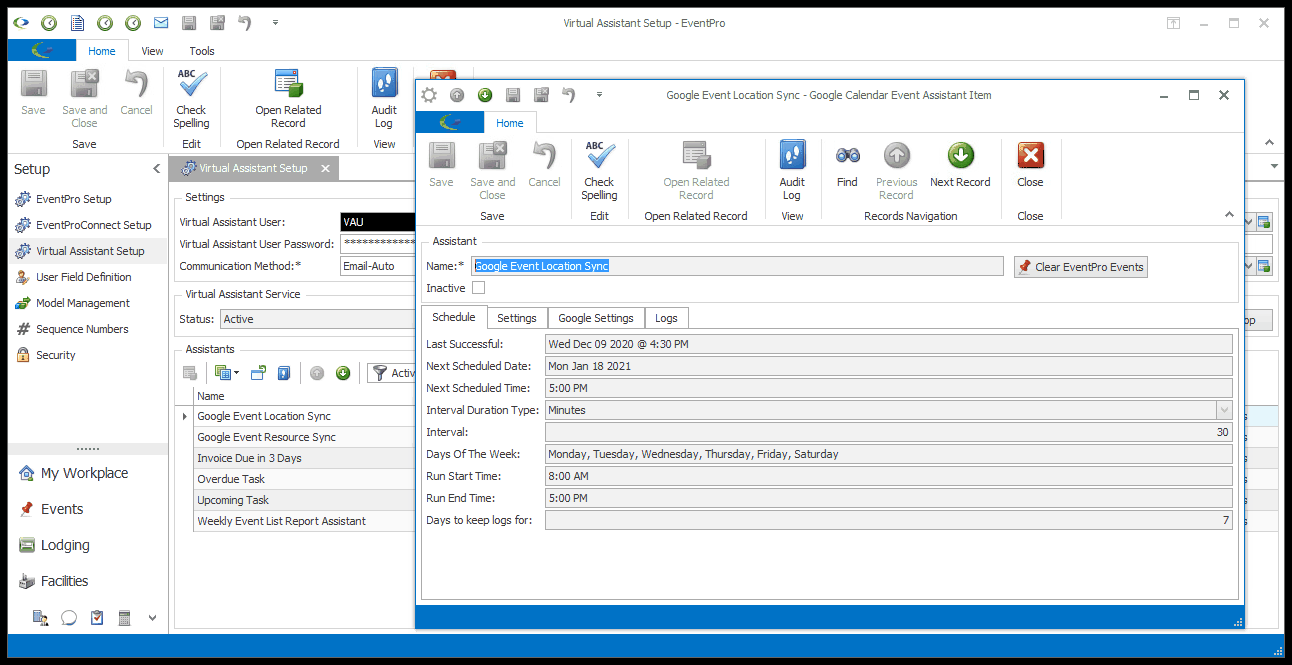Click green down arrow in dialog quick access toolbar
The image size is (1292, 665).
485,95
